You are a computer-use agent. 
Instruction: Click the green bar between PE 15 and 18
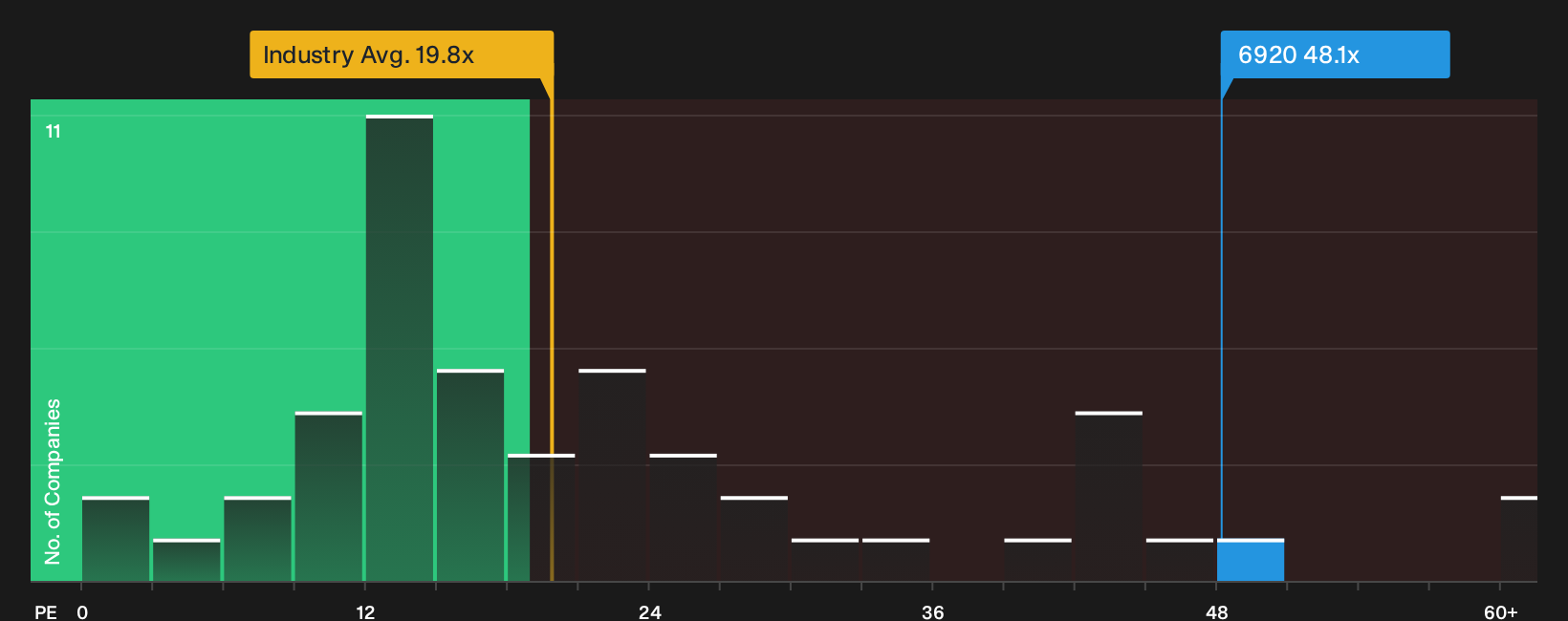[x=470, y=475]
